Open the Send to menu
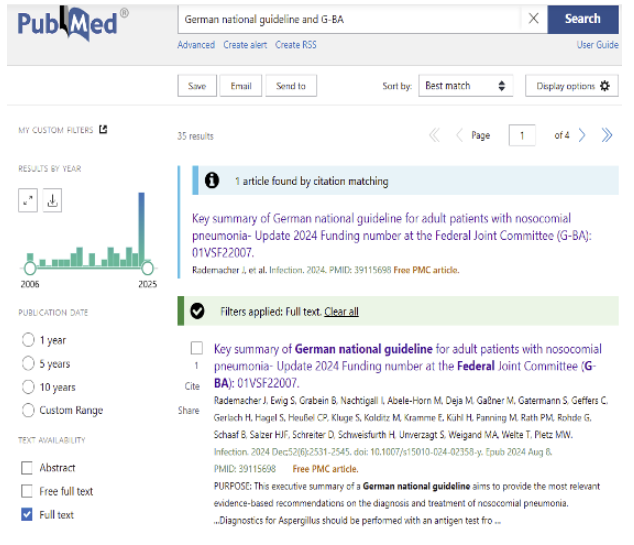This screenshot has height=545, width=634. [x=291, y=86]
